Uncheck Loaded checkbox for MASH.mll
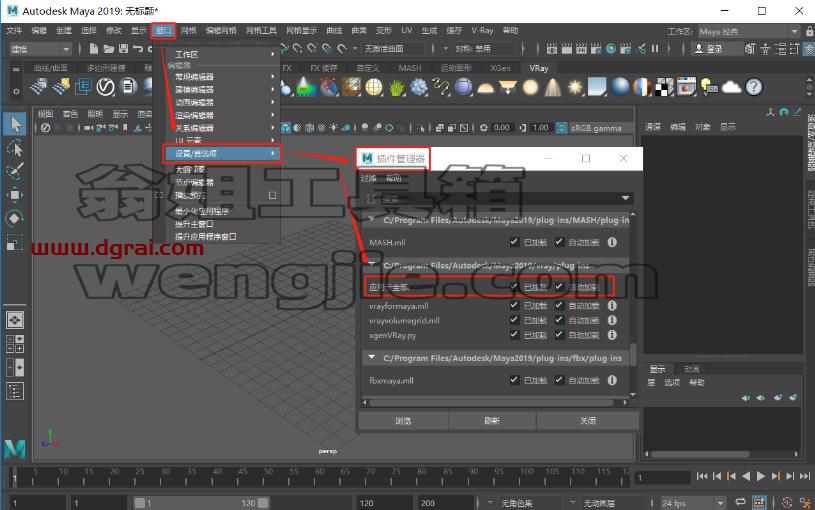Viewport: 815px width, 510px height. coord(514,242)
